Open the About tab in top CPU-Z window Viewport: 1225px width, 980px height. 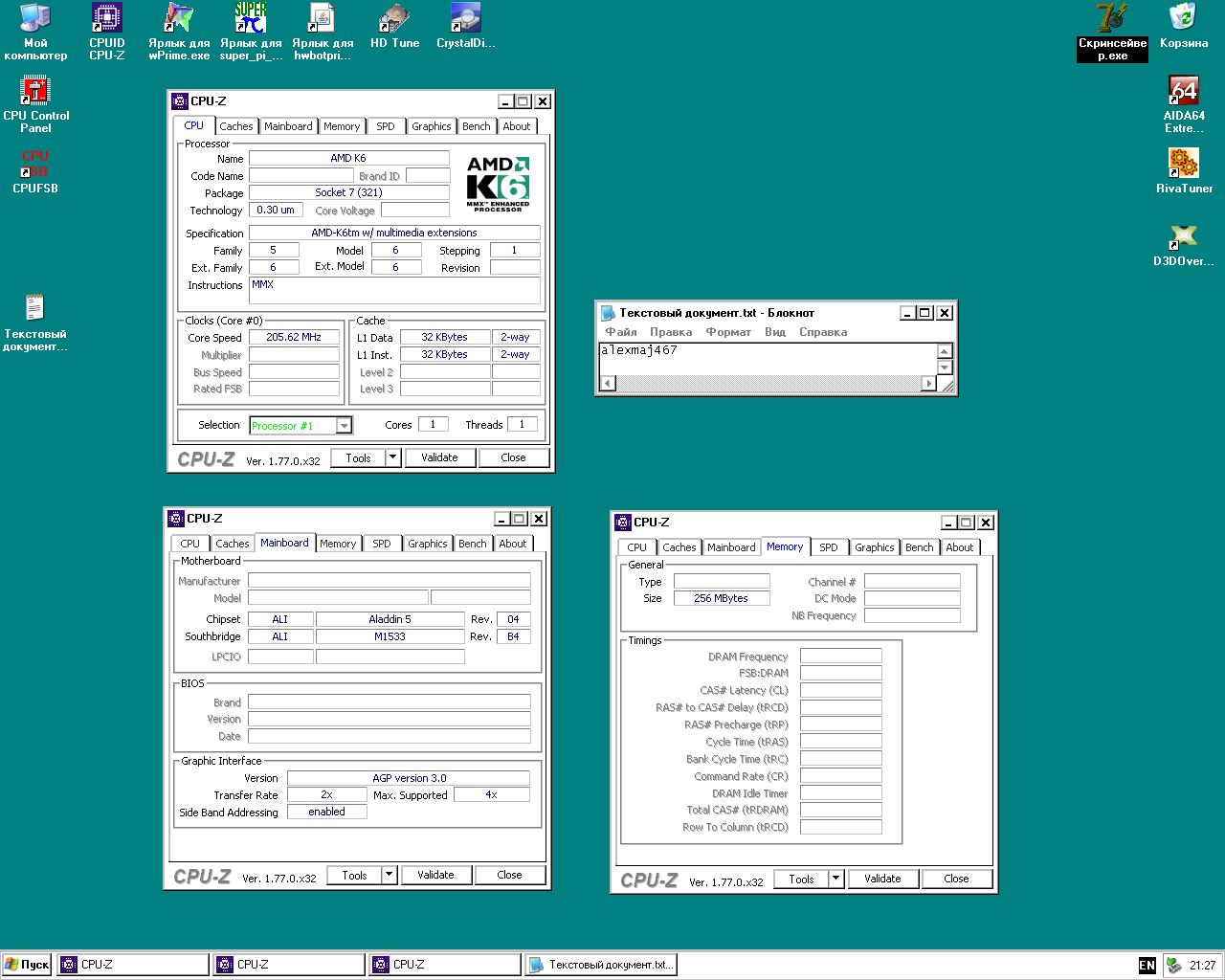(x=516, y=126)
